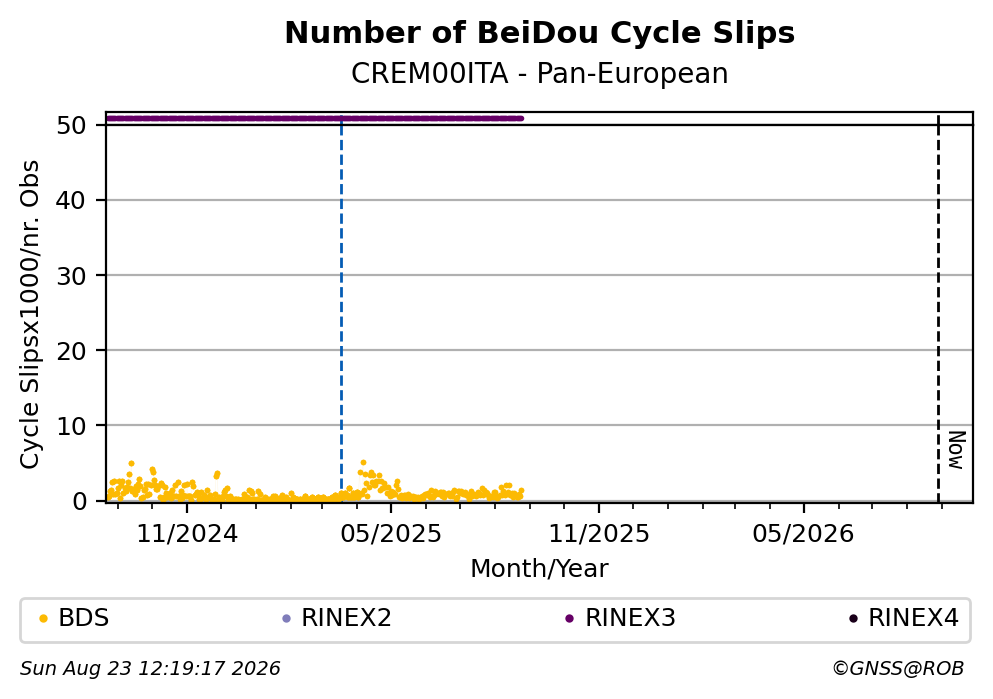This screenshot has height=699, width=993.
Task: Click the yellow BDS legend marker
Action: click(x=43, y=619)
